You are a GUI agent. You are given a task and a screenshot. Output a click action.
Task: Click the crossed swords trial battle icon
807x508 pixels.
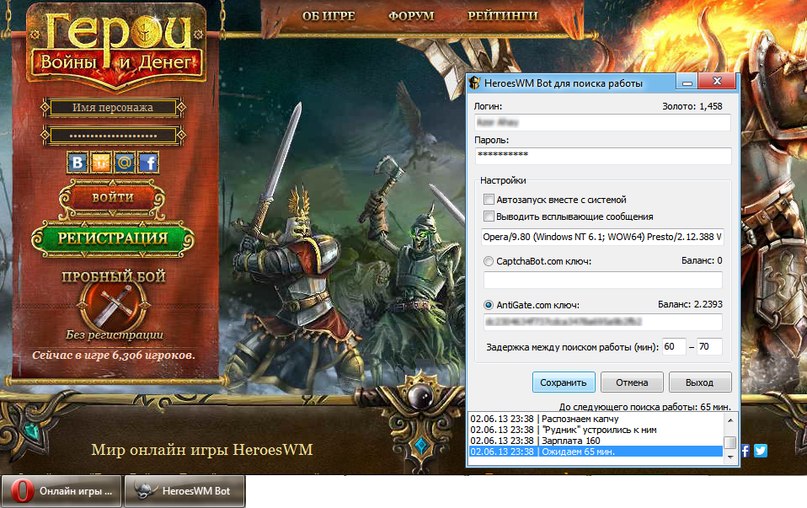pos(113,305)
